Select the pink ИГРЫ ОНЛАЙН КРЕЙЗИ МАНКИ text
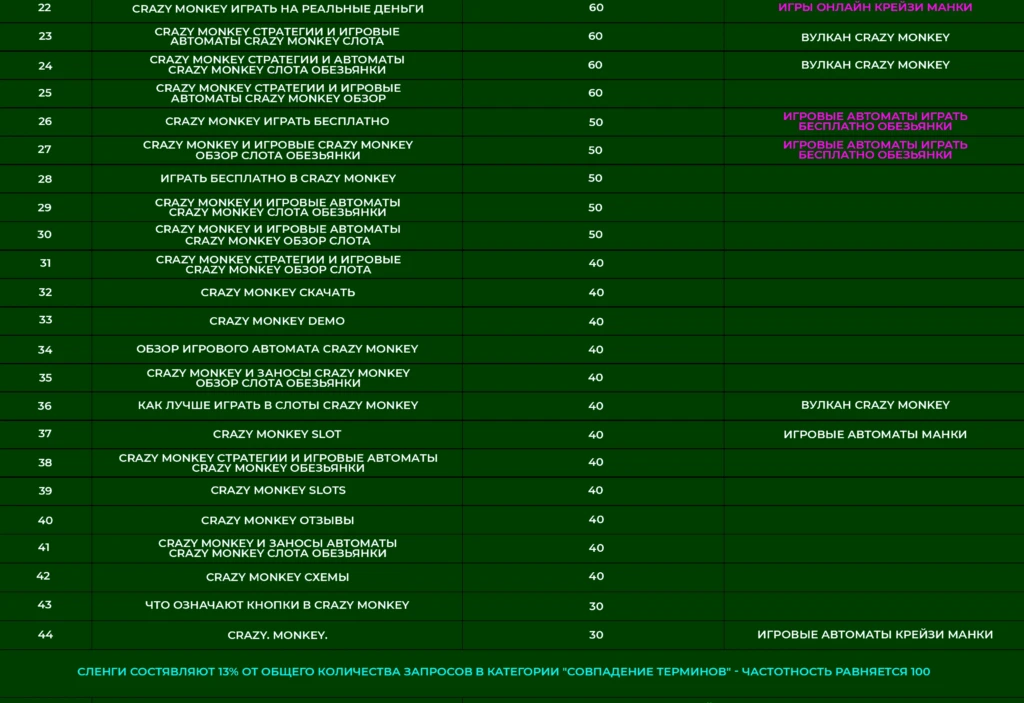The height and width of the screenshot is (703, 1024). pyautogui.click(x=874, y=7)
